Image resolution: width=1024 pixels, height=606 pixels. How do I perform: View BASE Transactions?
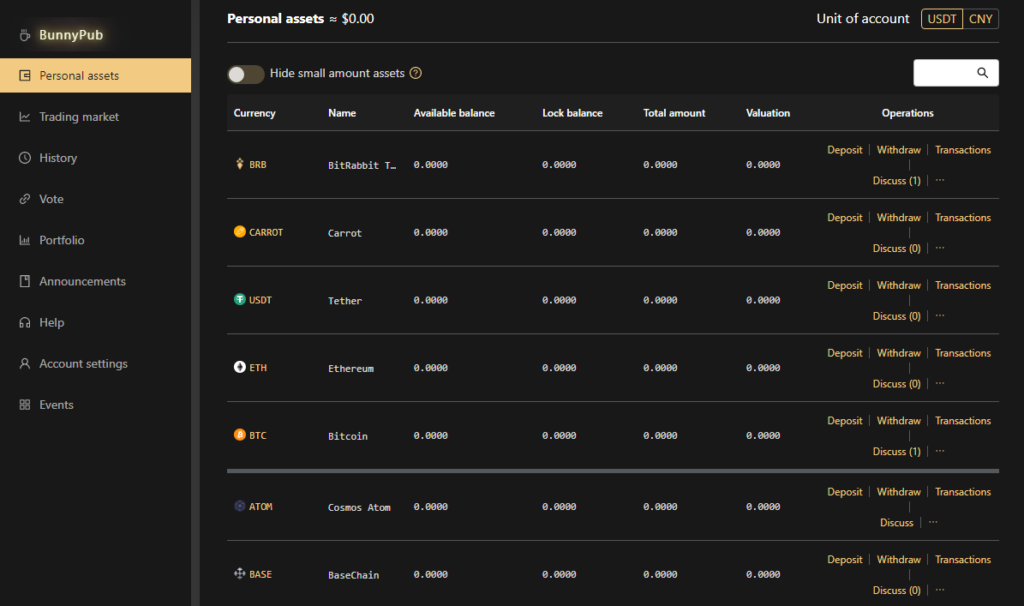click(963, 560)
